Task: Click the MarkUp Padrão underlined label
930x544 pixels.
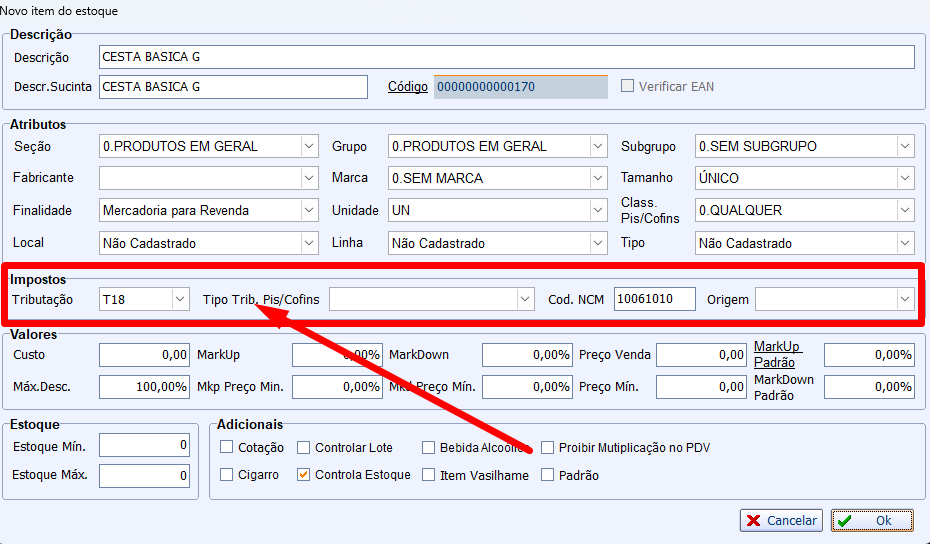Action: [x=778, y=354]
